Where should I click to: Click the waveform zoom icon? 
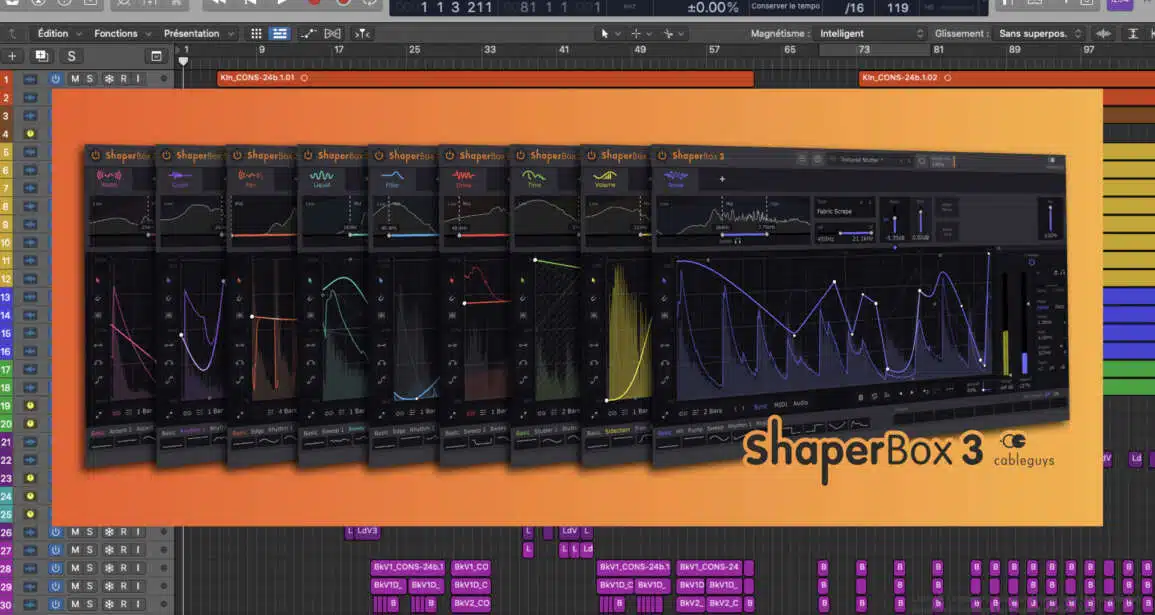[1103, 33]
